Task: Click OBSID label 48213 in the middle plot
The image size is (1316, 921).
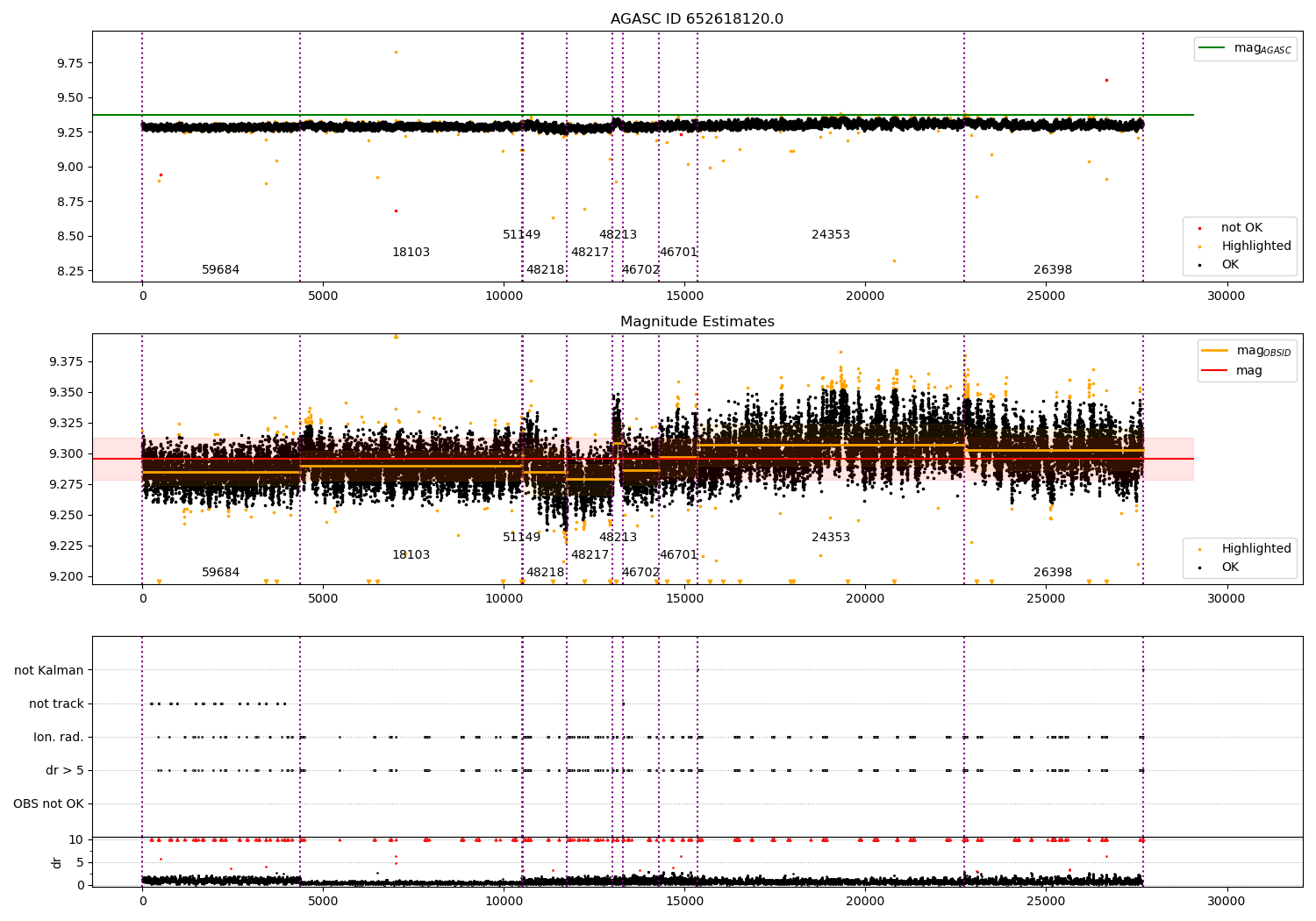Action: click(x=618, y=538)
